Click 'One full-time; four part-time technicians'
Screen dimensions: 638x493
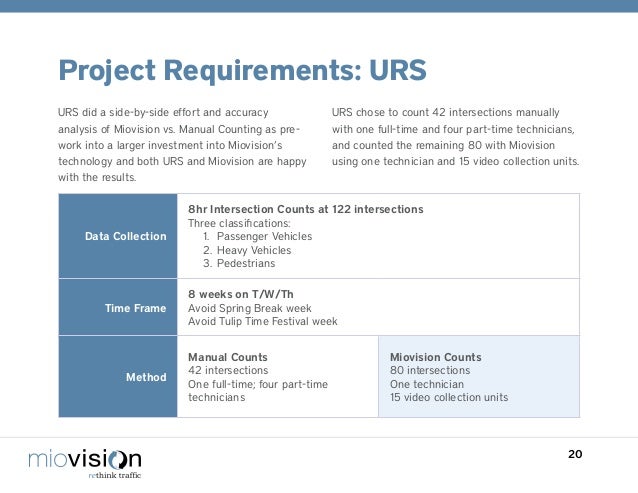pos(258,390)
